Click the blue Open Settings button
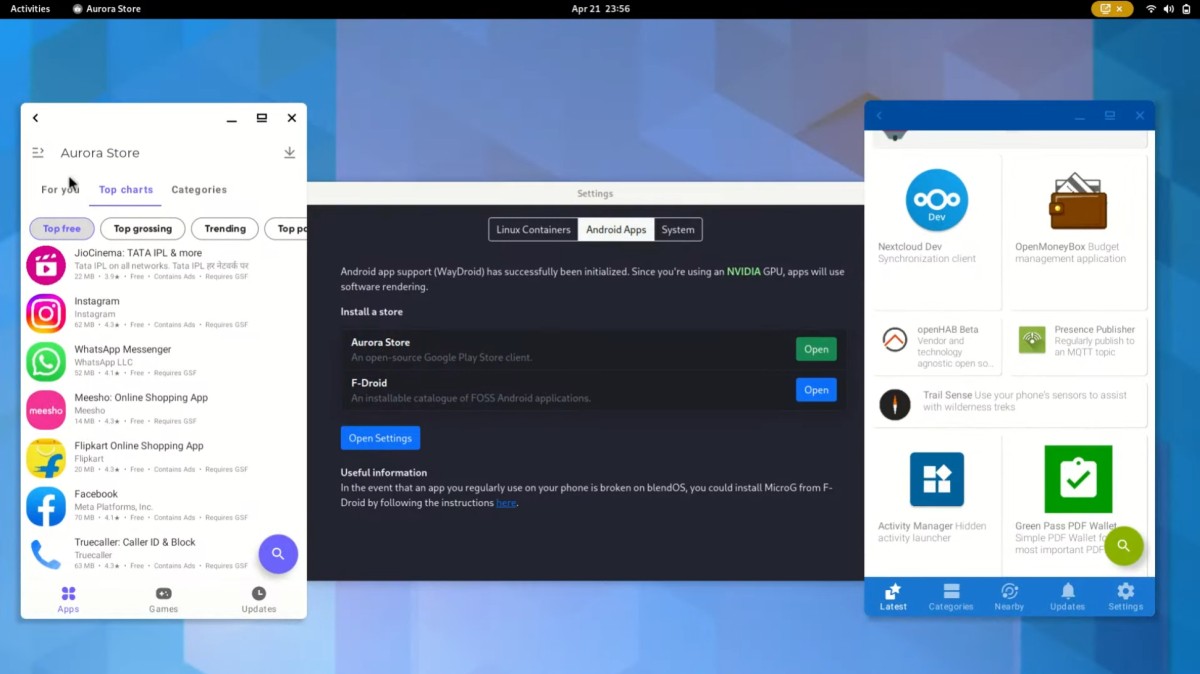Screen dimensions: 1200x674 tap(380, 438)
